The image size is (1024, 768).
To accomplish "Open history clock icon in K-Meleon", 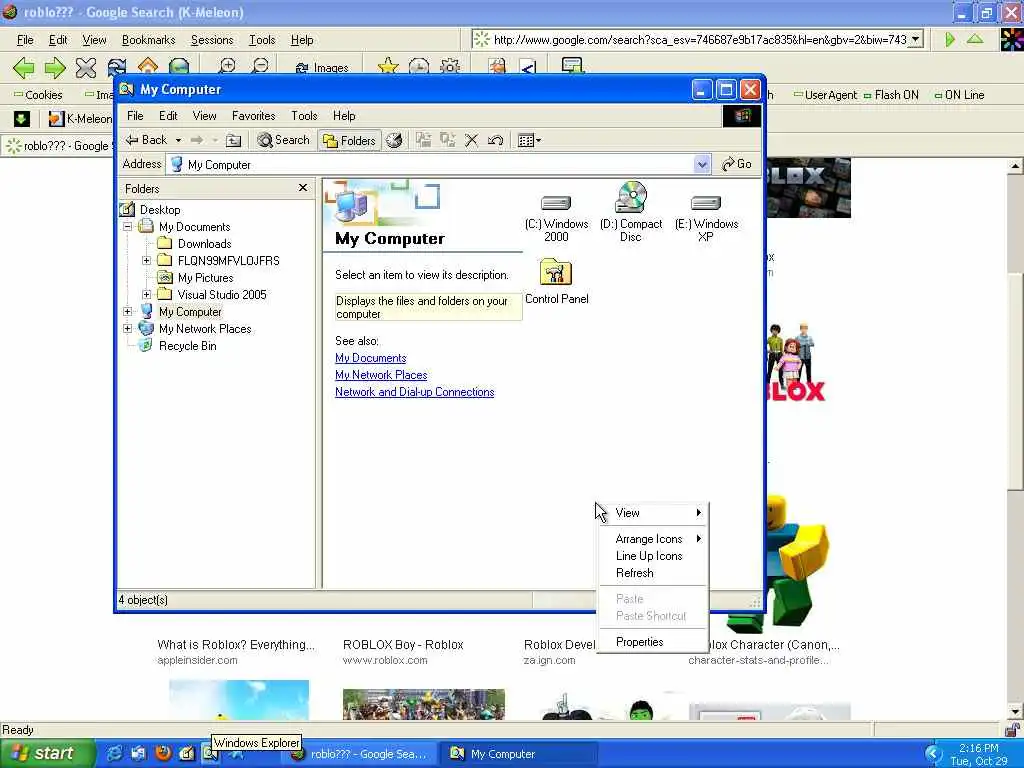I will tap(419, 66).
